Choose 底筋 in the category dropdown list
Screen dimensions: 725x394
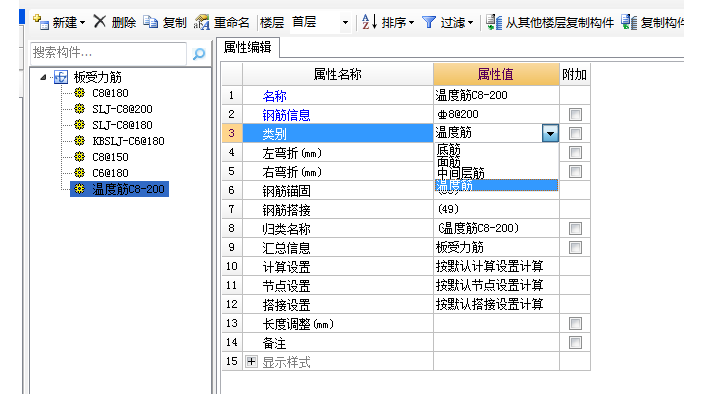click(x=449, y=149)
